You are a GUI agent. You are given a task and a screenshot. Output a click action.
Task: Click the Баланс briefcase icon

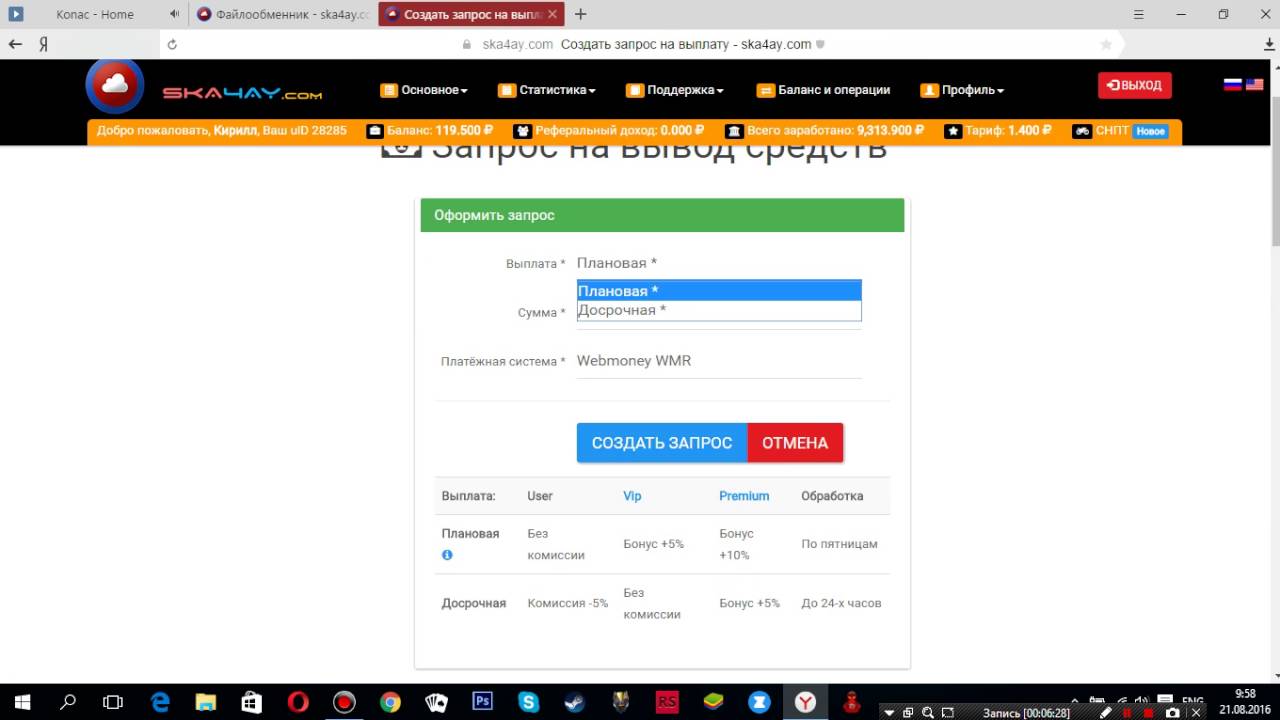point(375,131)
